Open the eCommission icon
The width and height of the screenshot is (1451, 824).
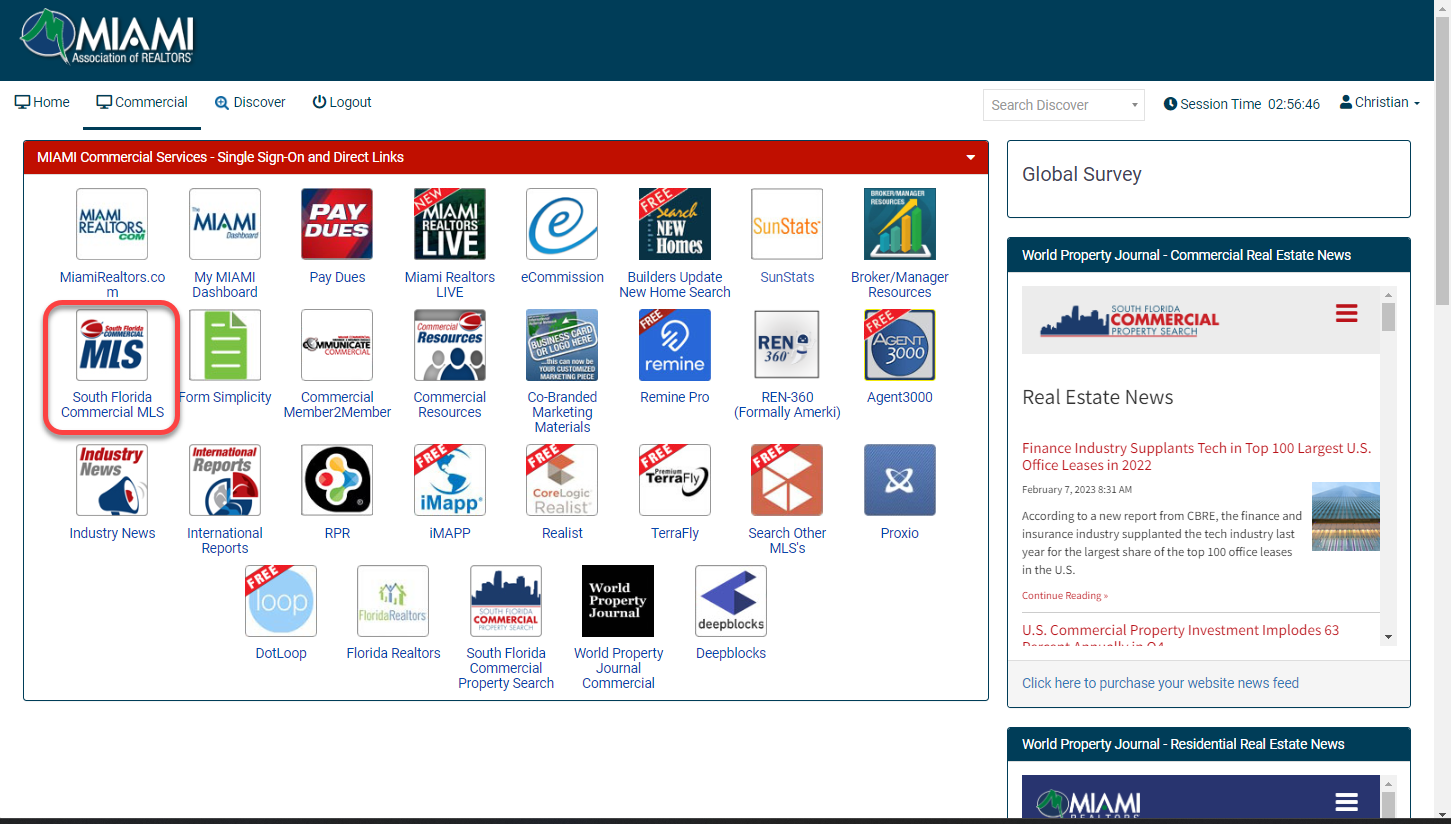pos(562,224)
